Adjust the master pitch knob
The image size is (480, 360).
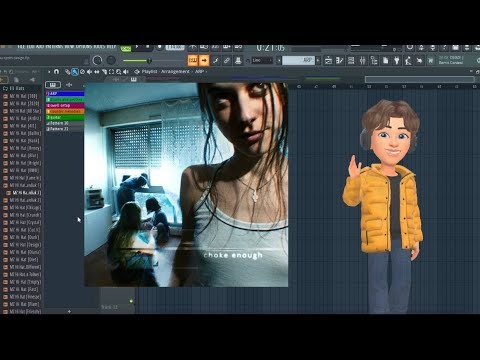click(x=111, y=60)
